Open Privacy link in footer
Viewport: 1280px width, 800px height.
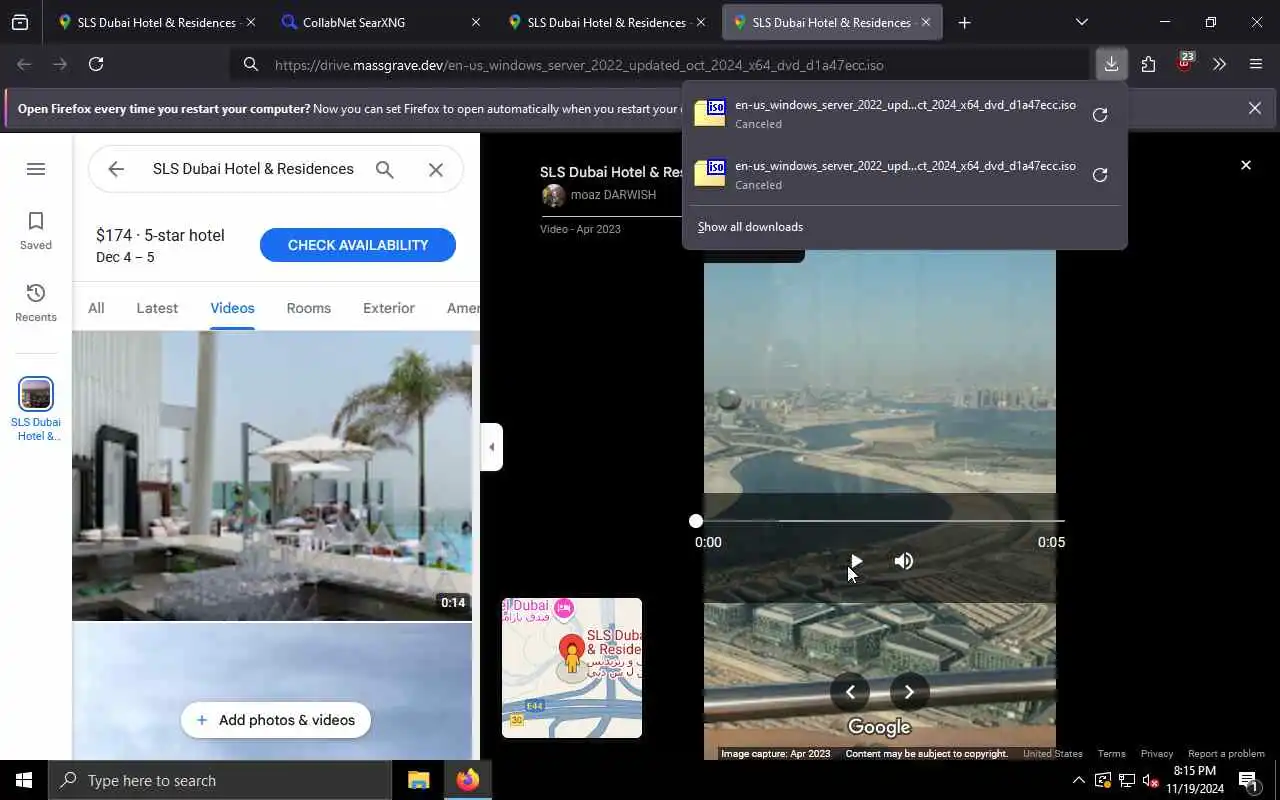[1157, 754]
